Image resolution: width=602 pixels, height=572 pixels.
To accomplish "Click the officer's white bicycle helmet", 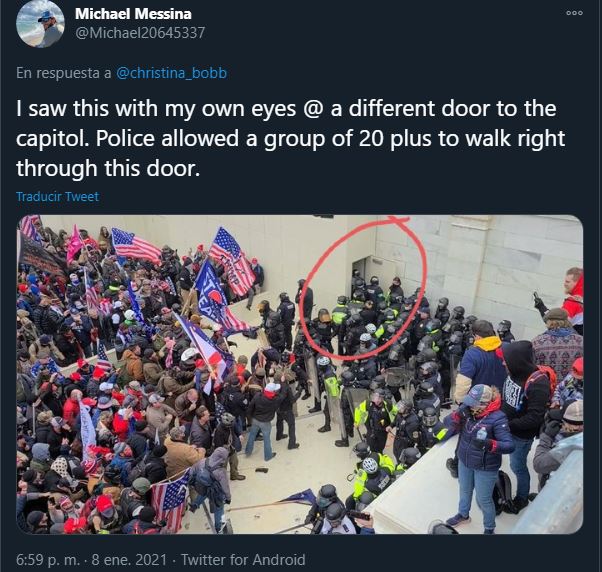I will [x=370, y=465].
